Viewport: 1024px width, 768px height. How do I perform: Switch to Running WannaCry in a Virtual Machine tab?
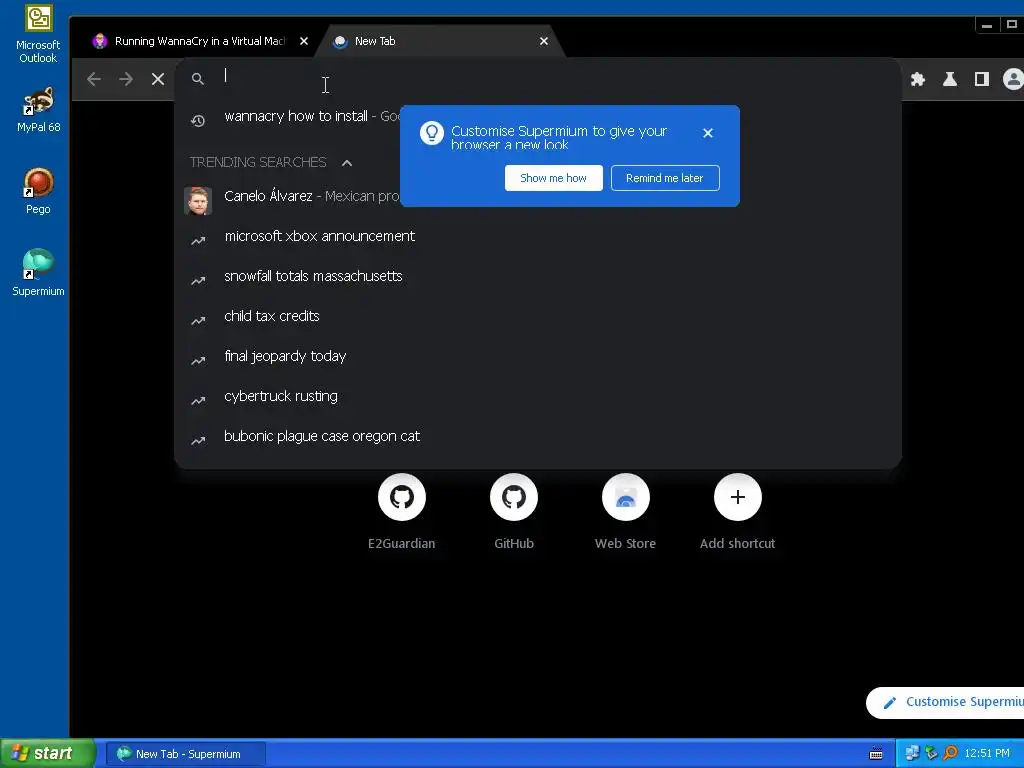(x=197, y=41)
